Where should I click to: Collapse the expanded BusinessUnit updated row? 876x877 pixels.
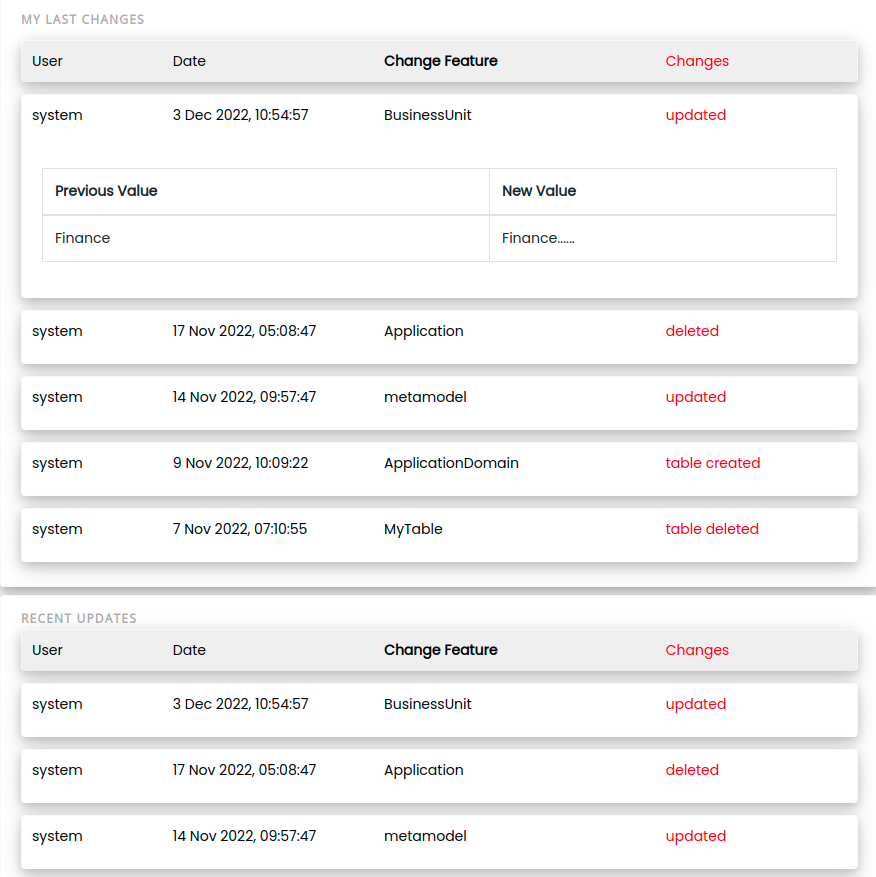(439, 115)
